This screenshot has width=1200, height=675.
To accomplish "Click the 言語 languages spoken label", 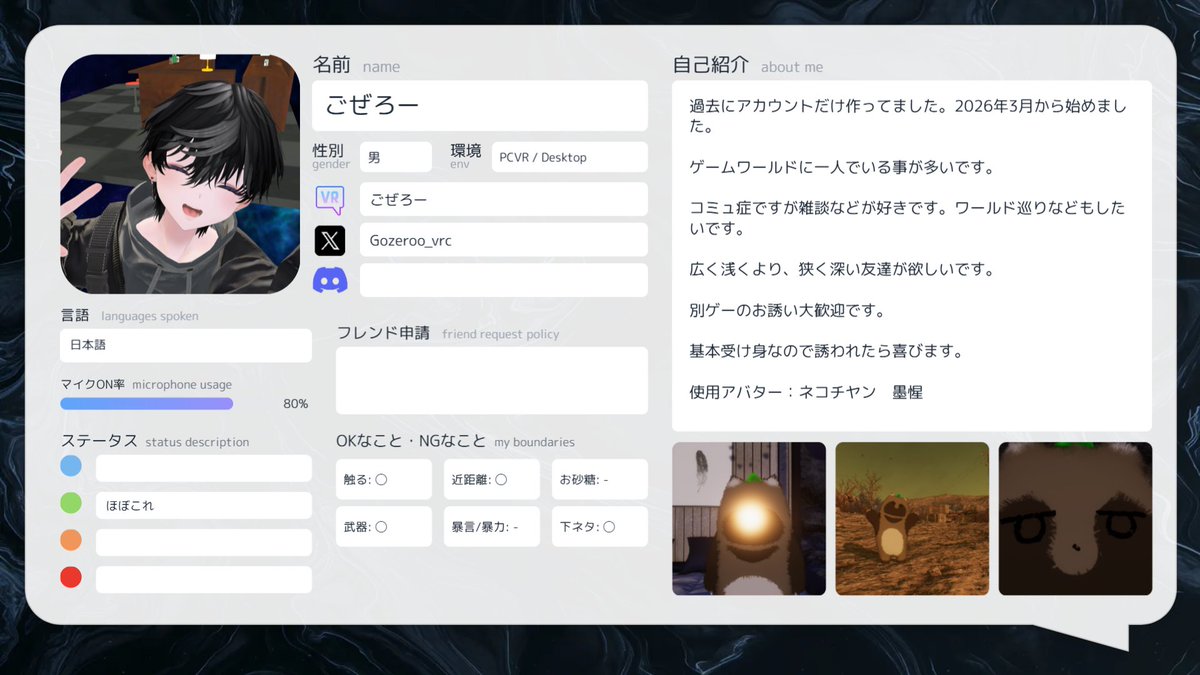I will click(129, 315).
